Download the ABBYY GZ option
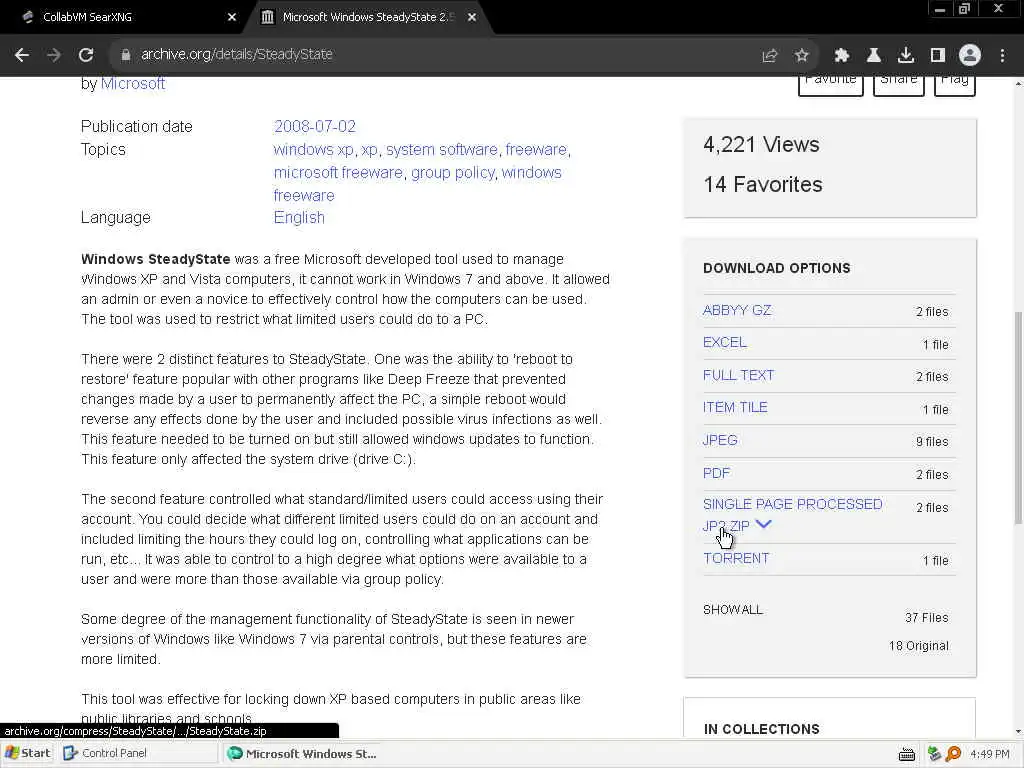 [737, 310]
